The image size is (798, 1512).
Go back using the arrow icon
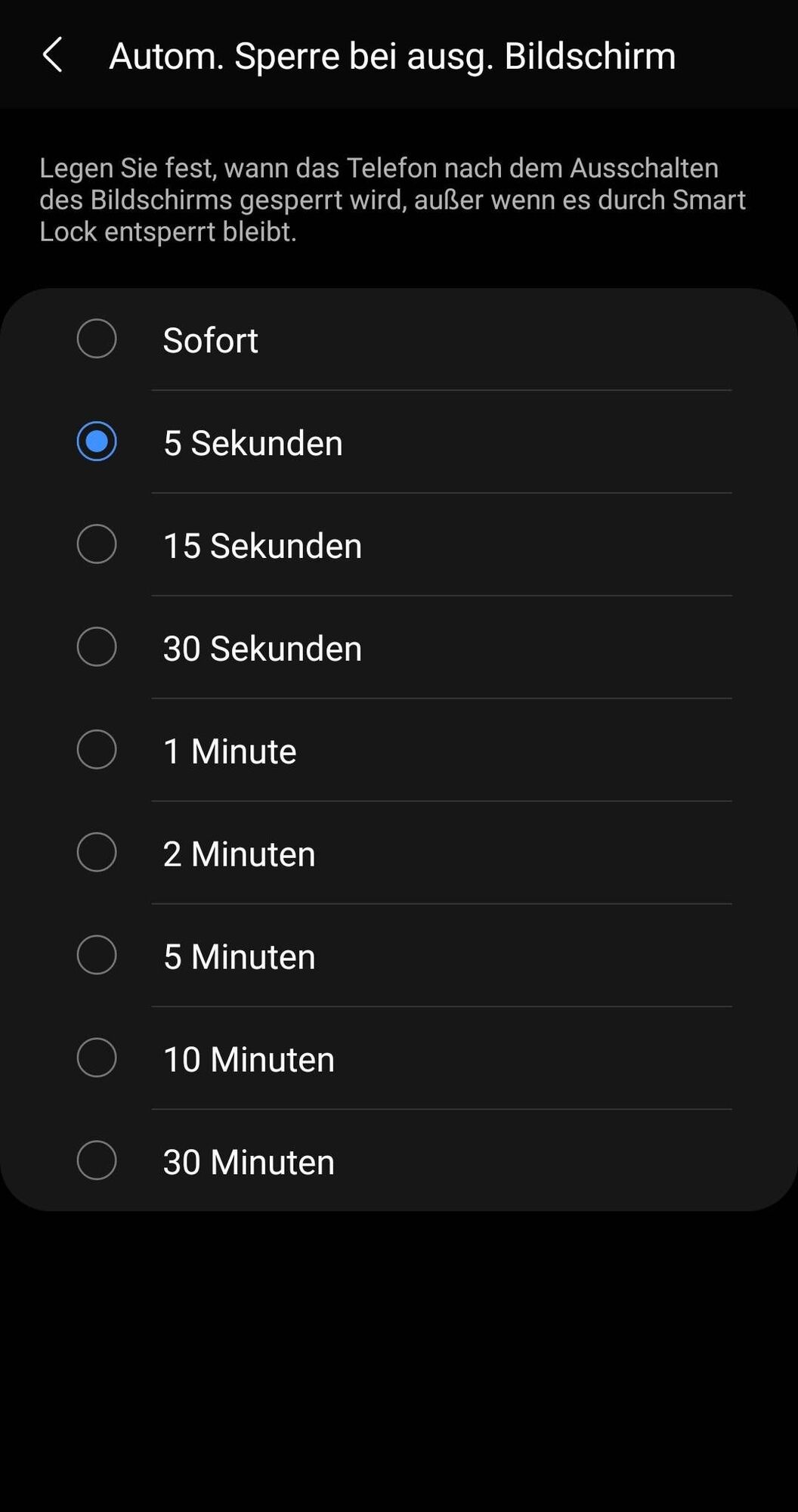(x=52, y=55)
